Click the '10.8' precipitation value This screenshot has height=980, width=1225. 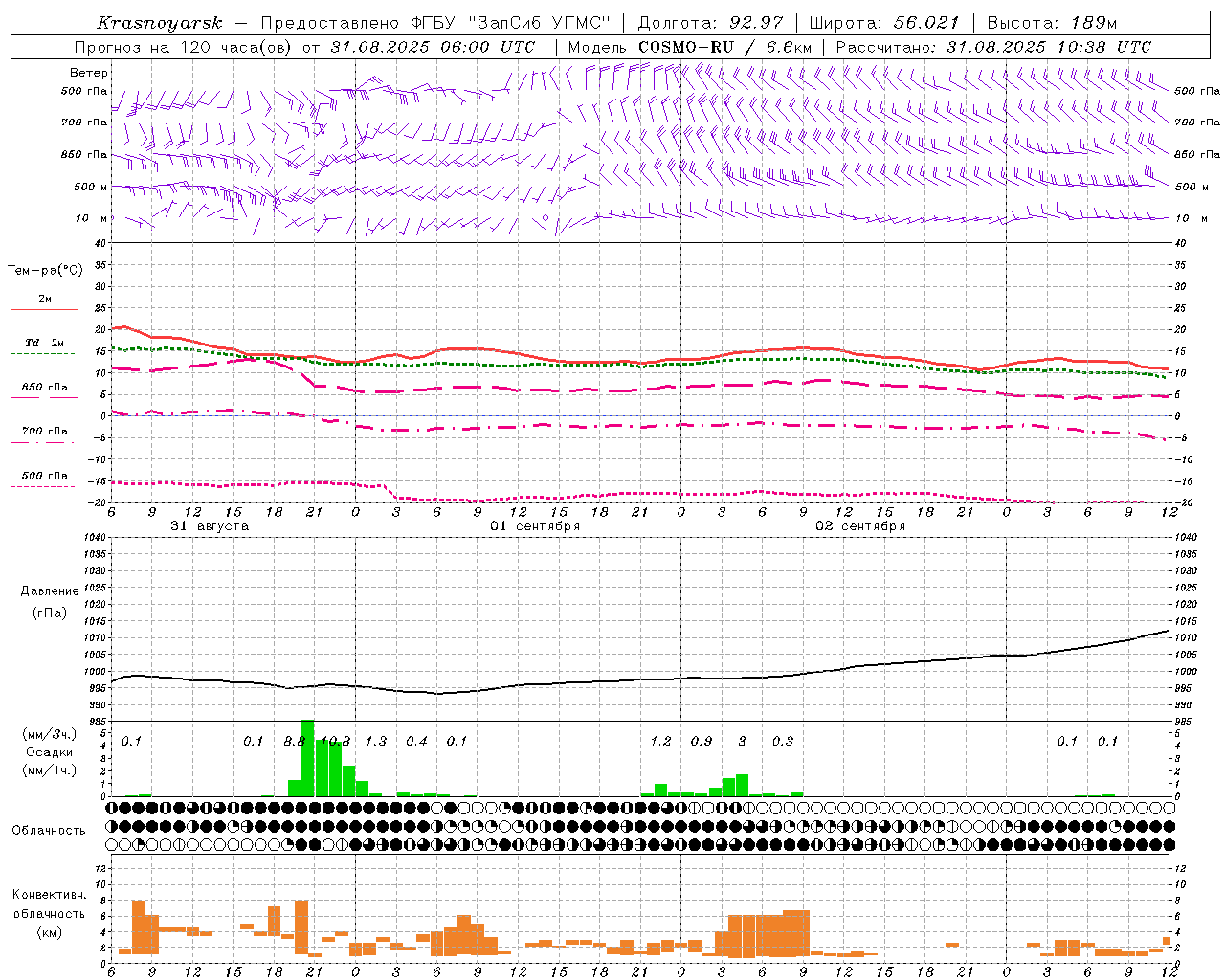coord(335,742)
